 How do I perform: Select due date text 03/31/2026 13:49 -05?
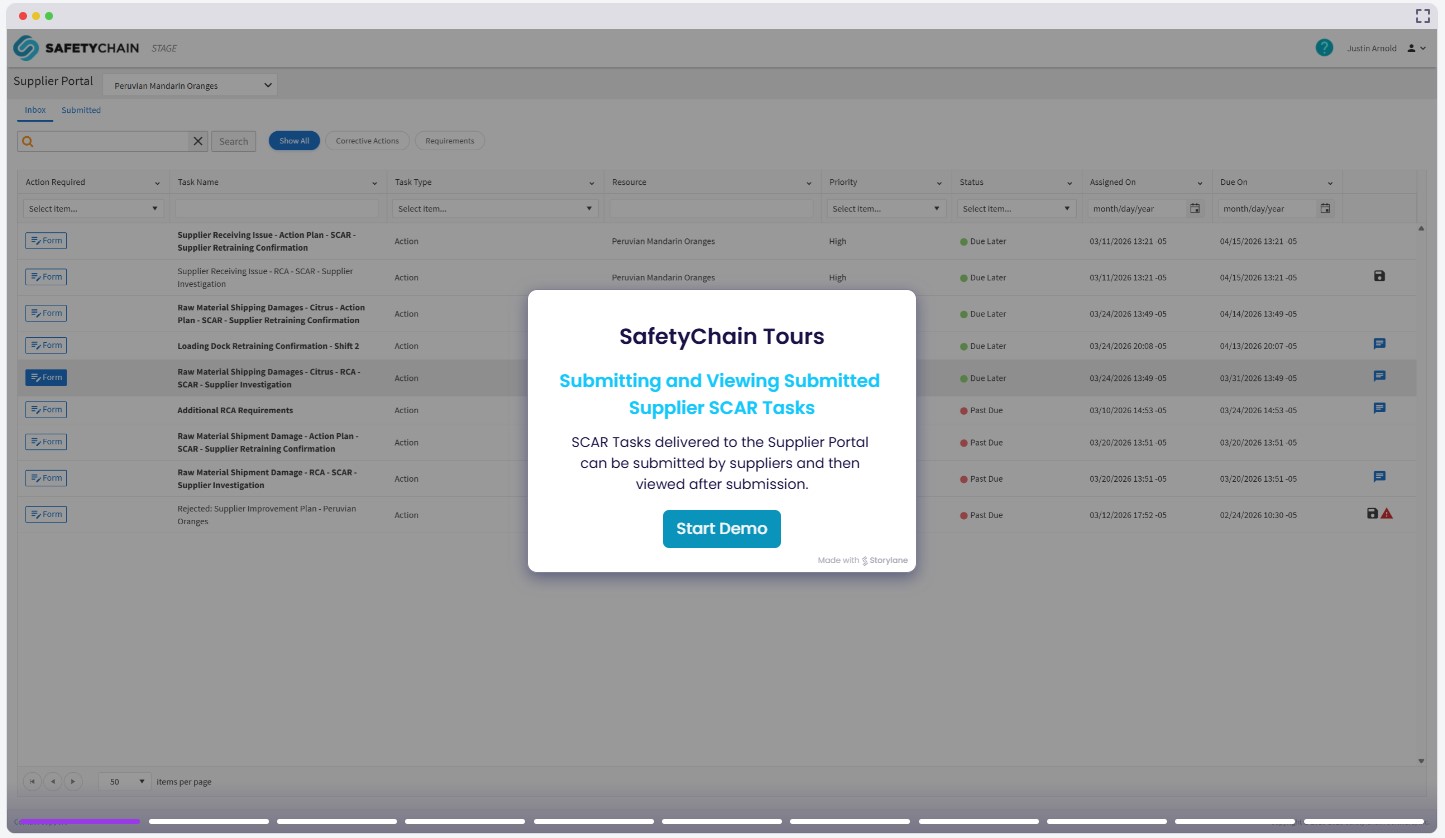1258,378
